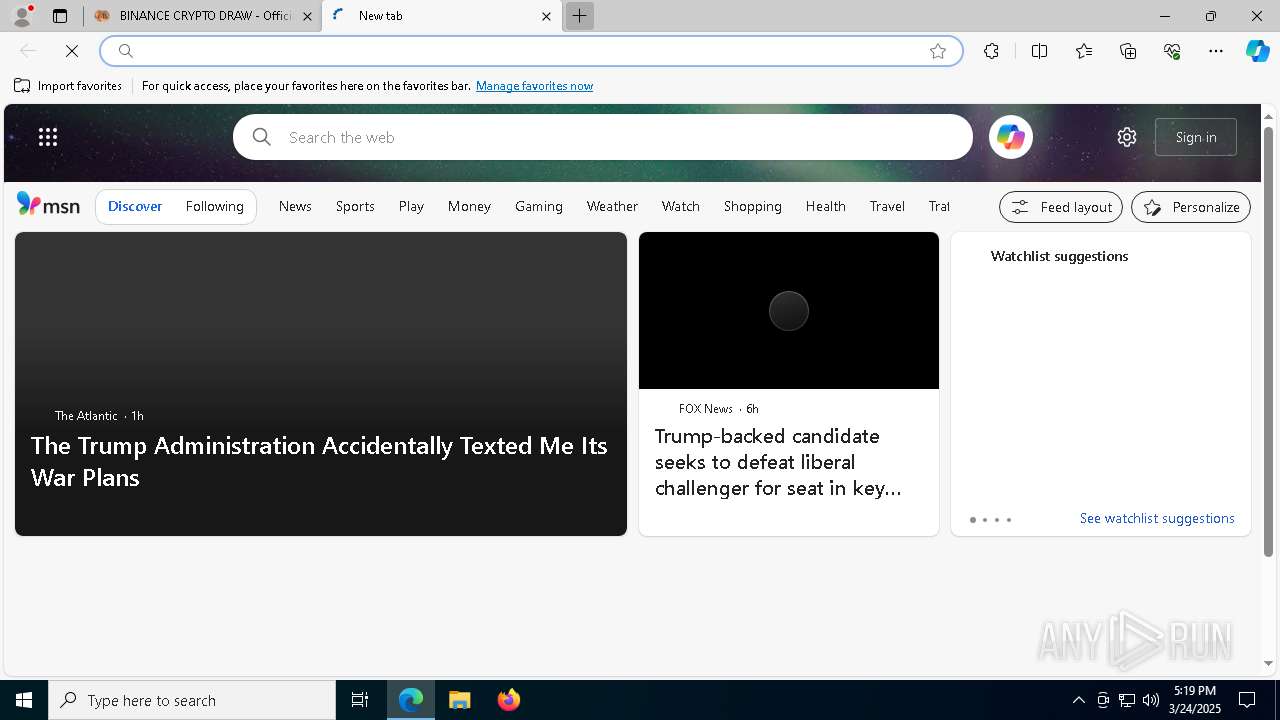Viewport: 1280px width, 720px height.
Task: Open the Watch category
Action: tap(681, 206)
